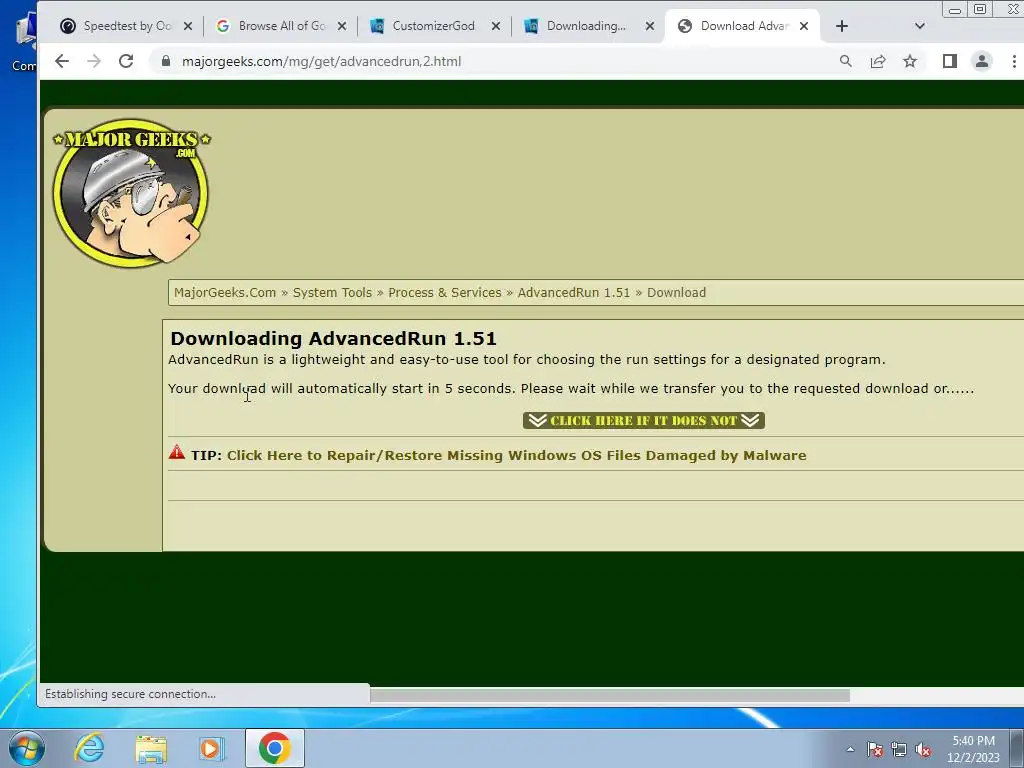Go back to the previous page

[62, 61]
